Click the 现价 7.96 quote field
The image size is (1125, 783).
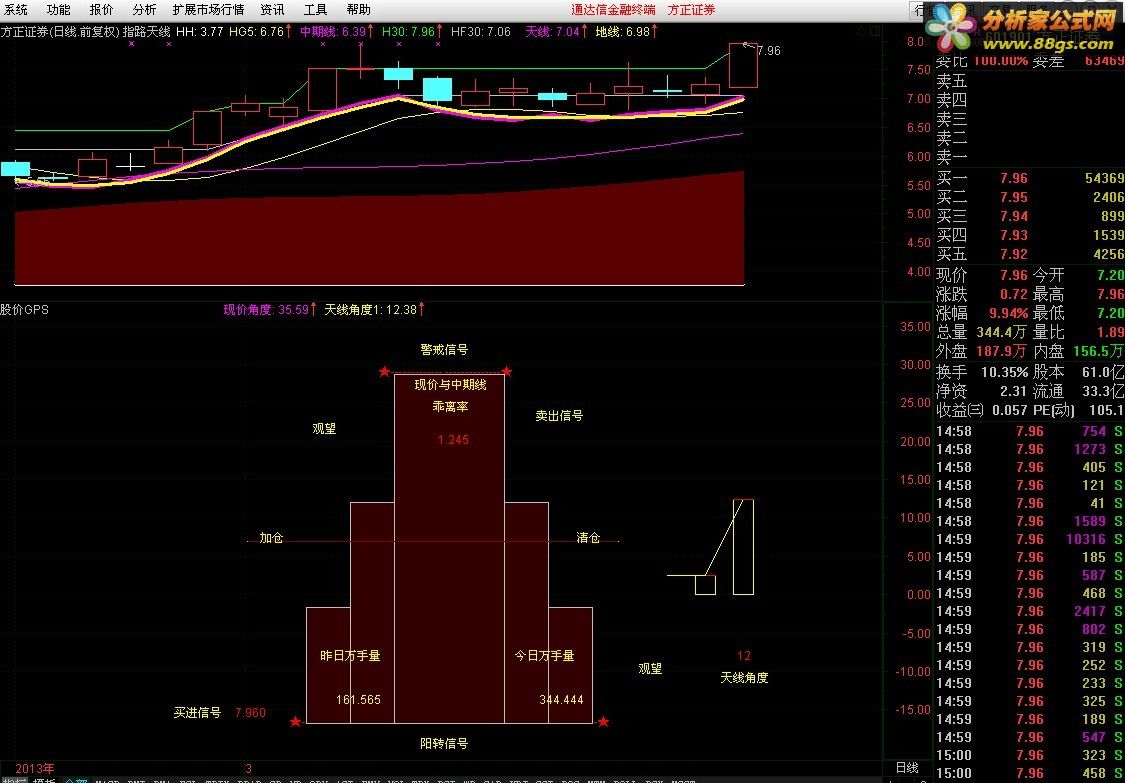(982, 275)
